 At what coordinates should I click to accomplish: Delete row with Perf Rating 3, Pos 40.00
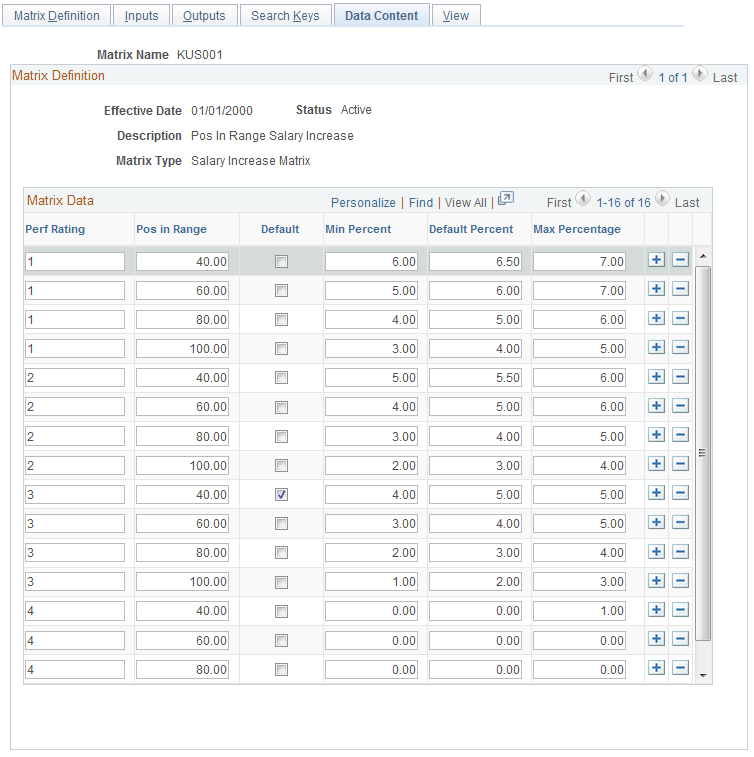click(680, 493)
